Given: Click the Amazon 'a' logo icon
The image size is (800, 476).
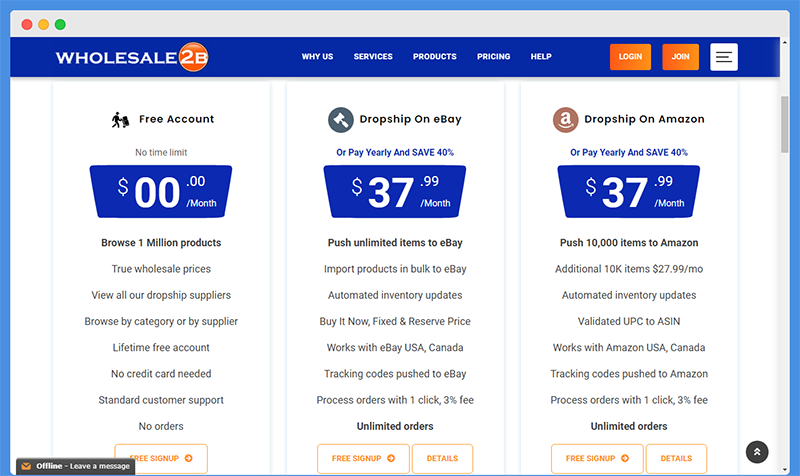Looking at the screenshot, I should tap(565, 120).
